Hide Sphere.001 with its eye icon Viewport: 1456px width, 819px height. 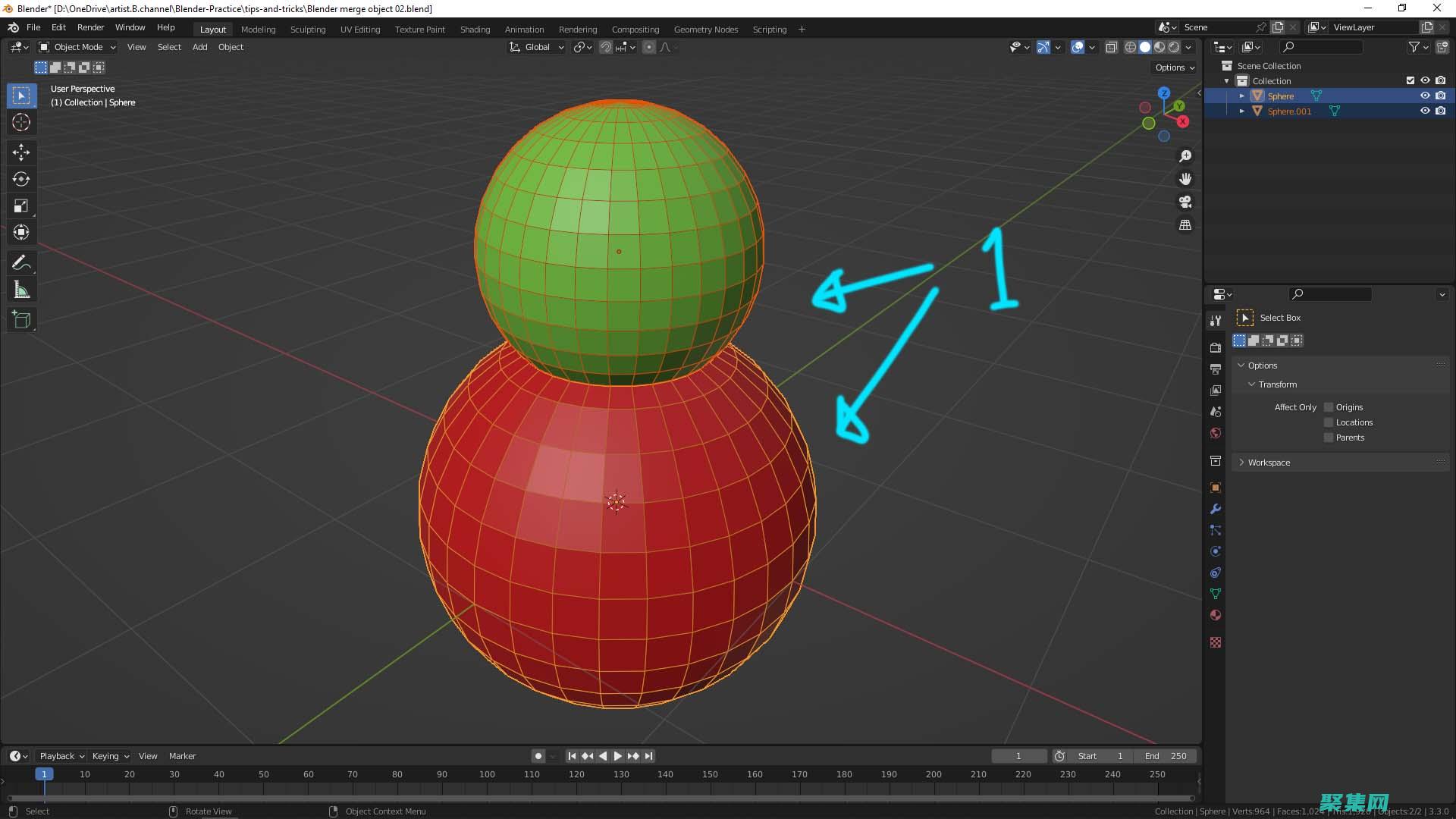(x=1425, y=111)
